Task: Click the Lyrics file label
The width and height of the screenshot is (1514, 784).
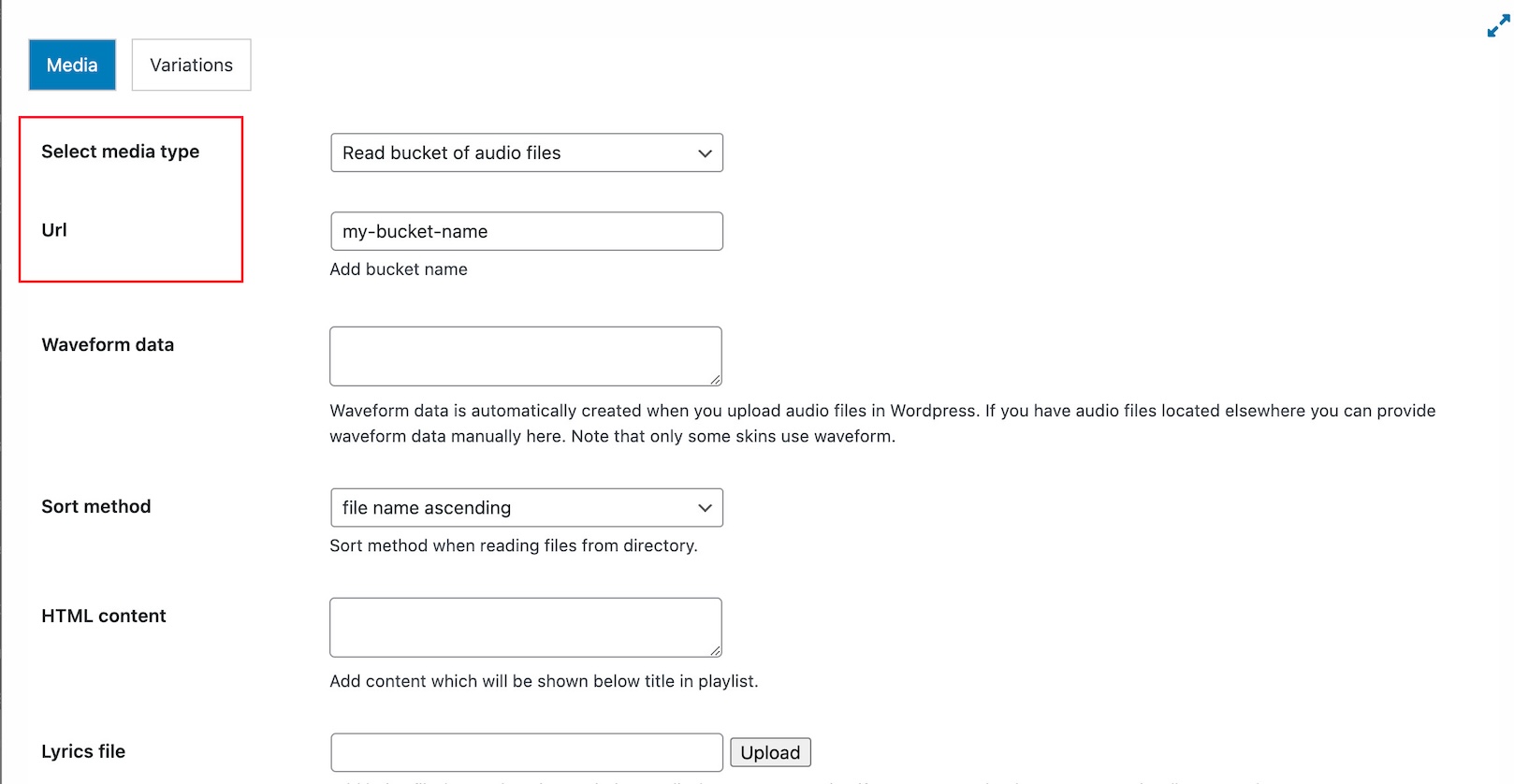Action: [83, 751]
